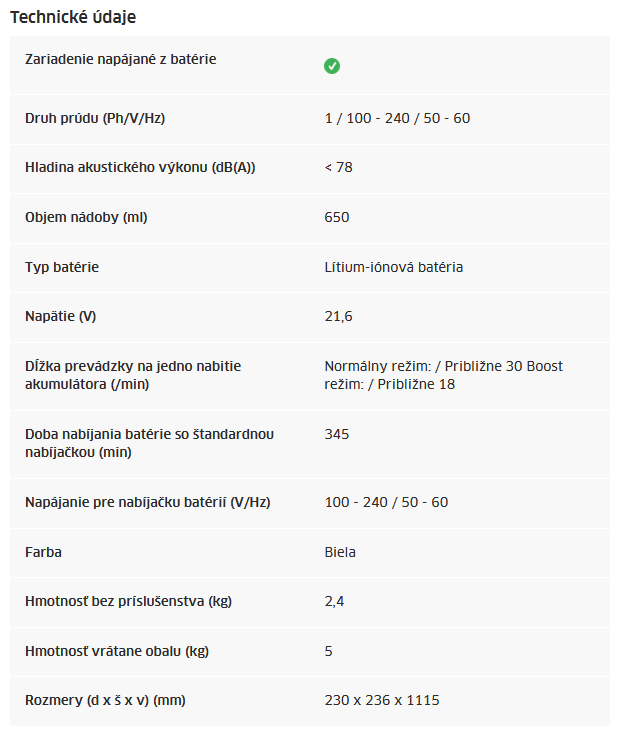The height and width of the screenshot is (742, 621).
Task: Click the Typ batérie label
Action: click(62, 267)
